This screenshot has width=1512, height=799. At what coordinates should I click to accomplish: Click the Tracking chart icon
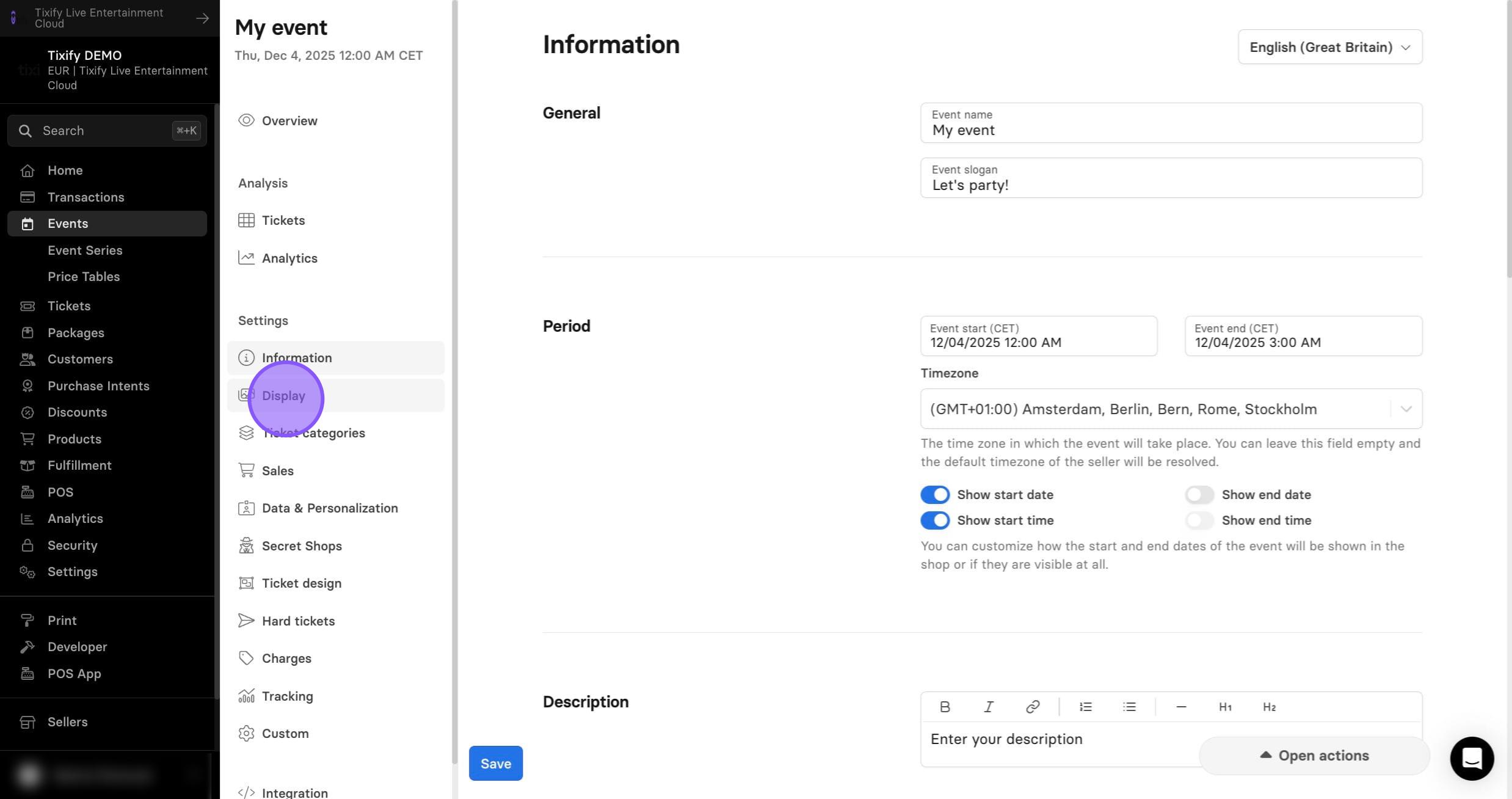coord(246,696)
